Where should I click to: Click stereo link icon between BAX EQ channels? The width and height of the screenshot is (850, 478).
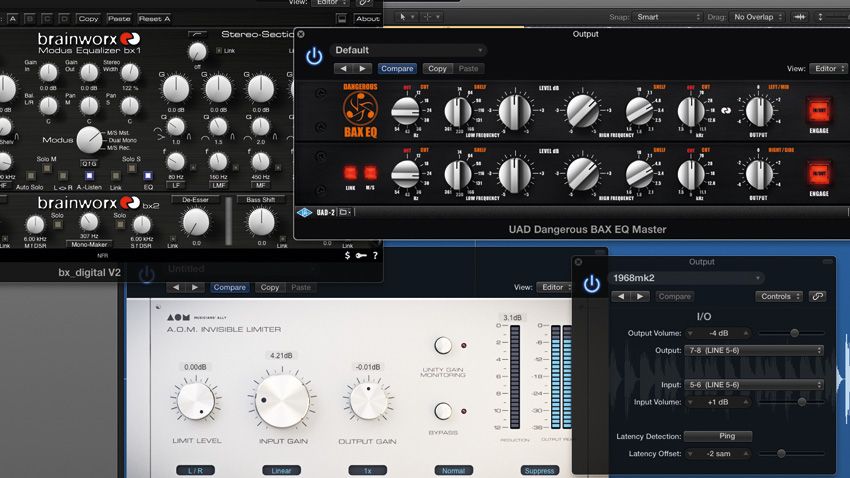pos(726,111)
